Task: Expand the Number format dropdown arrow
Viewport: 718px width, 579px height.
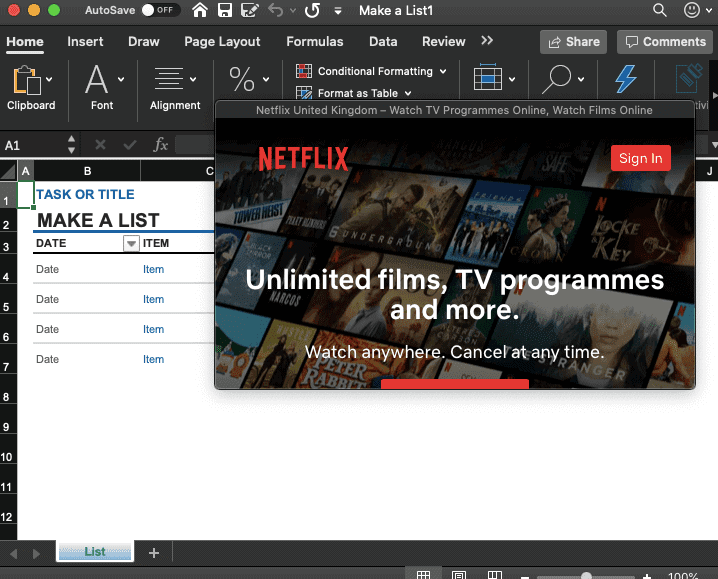Action: (x=266, y=79)
